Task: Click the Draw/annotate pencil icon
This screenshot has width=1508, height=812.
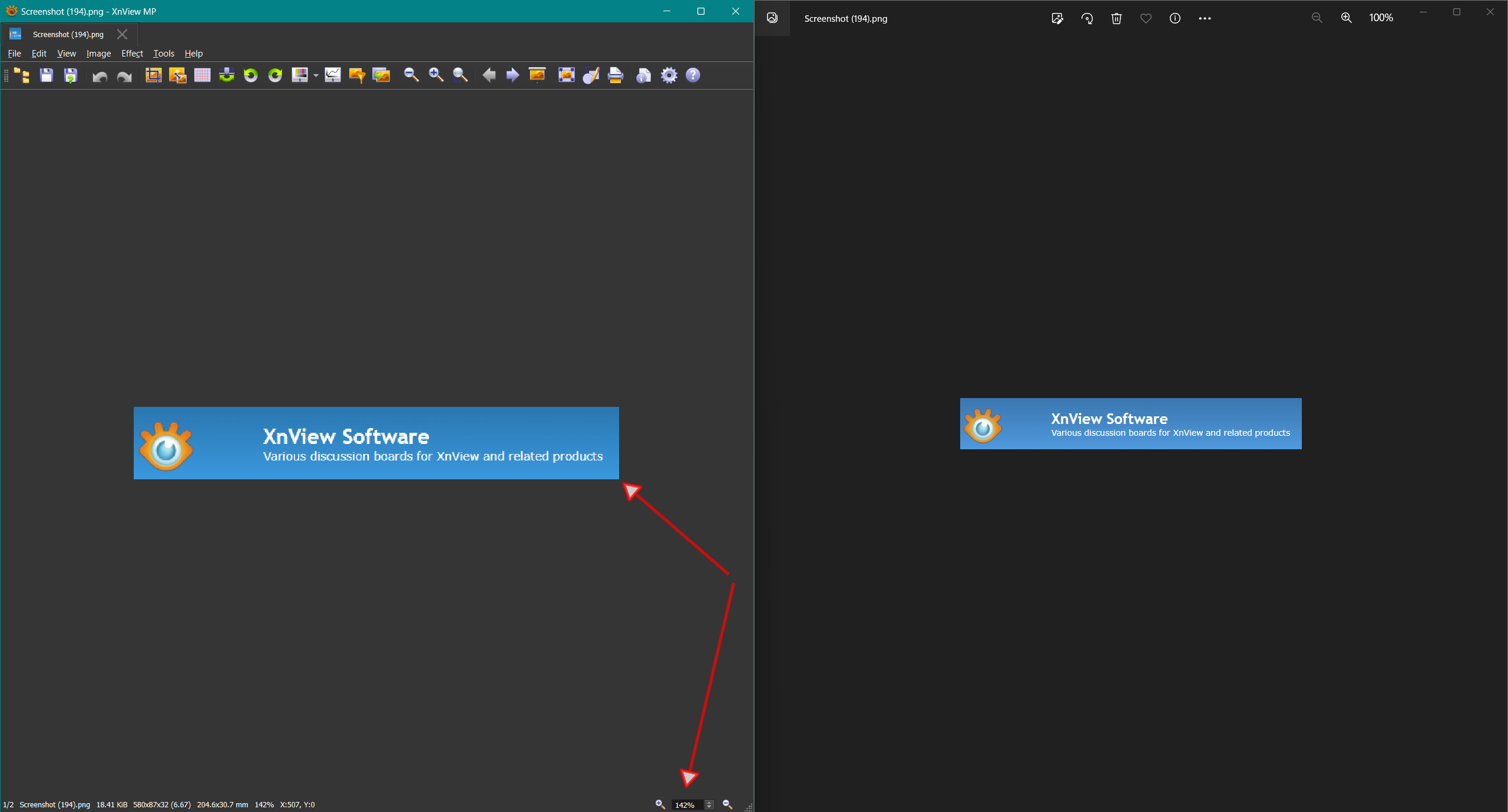Action: point(591,75)
